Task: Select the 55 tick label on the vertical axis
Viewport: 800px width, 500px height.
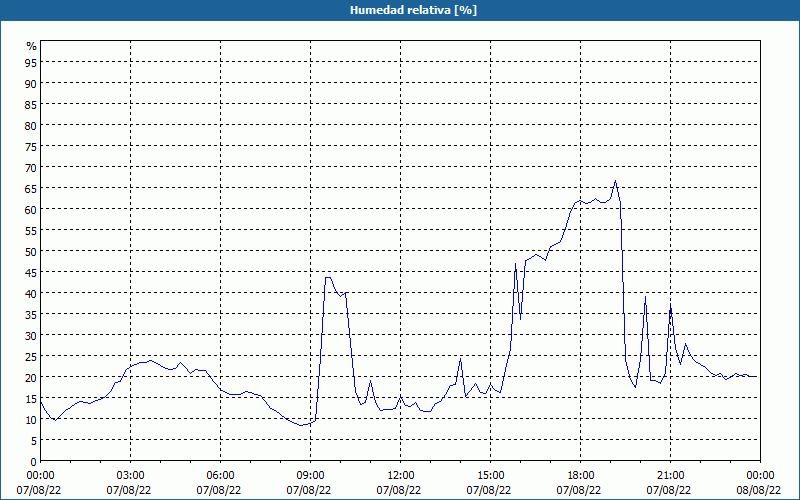Action: pos(31,231)
